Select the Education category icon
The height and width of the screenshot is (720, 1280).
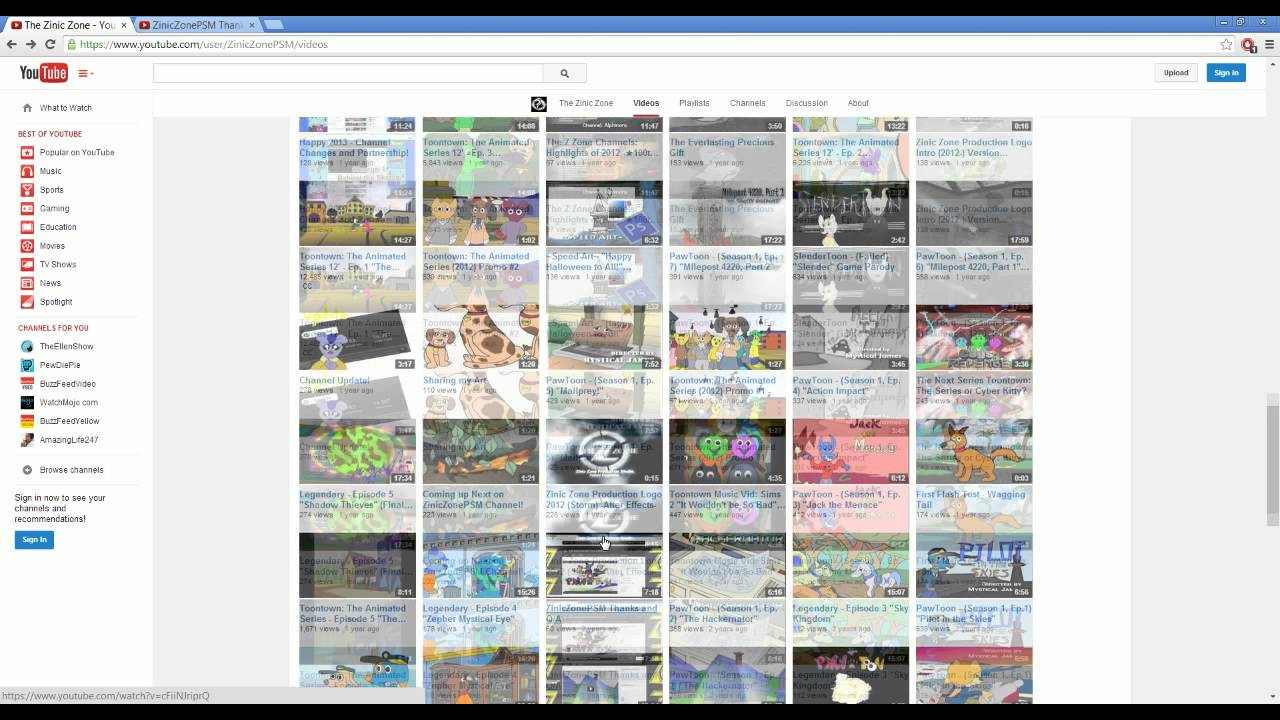[x=27, y=227]
